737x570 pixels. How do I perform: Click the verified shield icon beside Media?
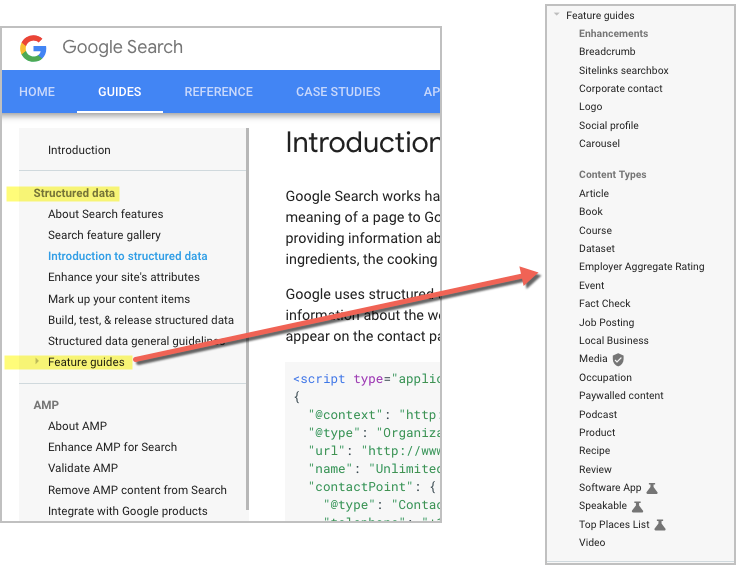pyautogui.click(x=618, y=359)
